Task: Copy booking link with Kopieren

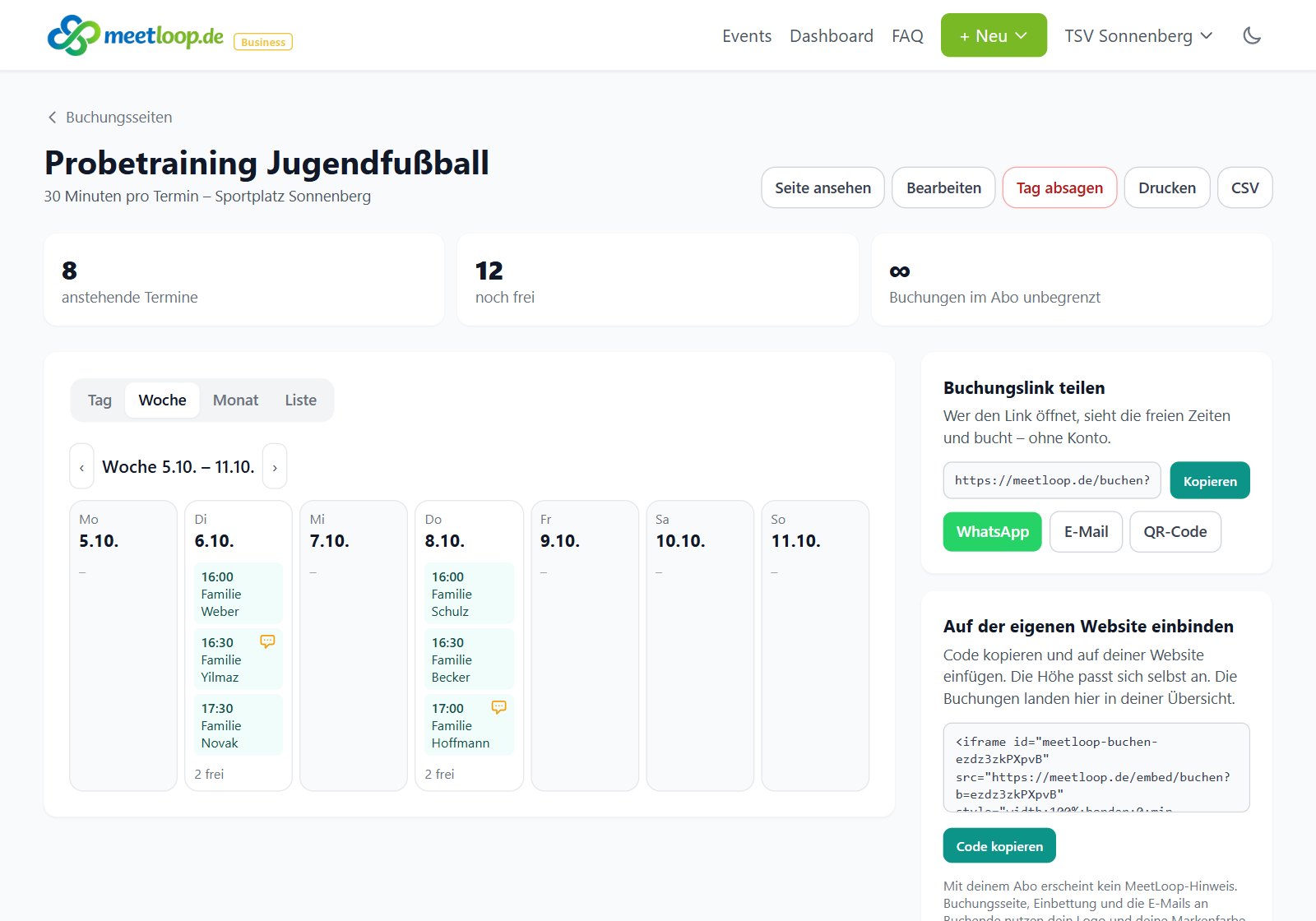Action: 1210,481
